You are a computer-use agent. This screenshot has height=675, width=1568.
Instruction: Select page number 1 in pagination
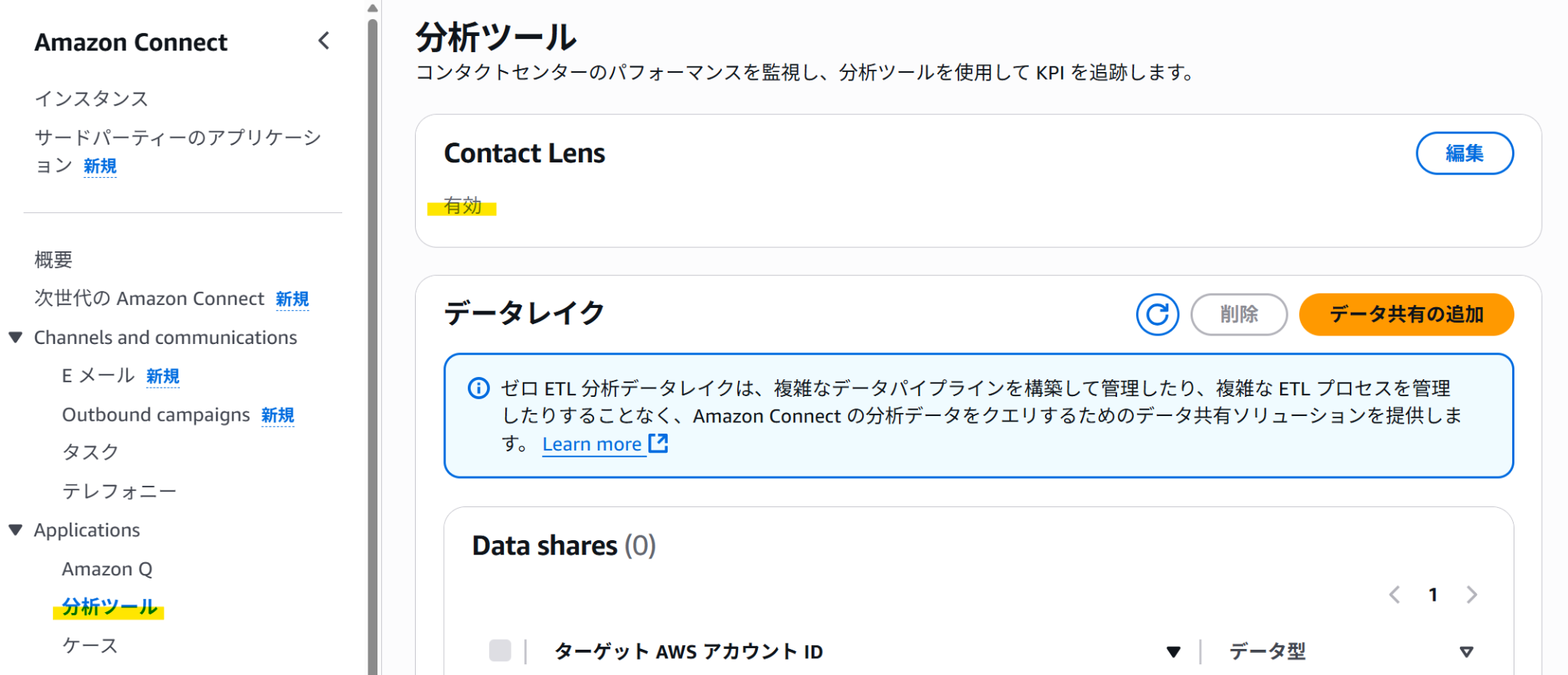(1432, 595)
